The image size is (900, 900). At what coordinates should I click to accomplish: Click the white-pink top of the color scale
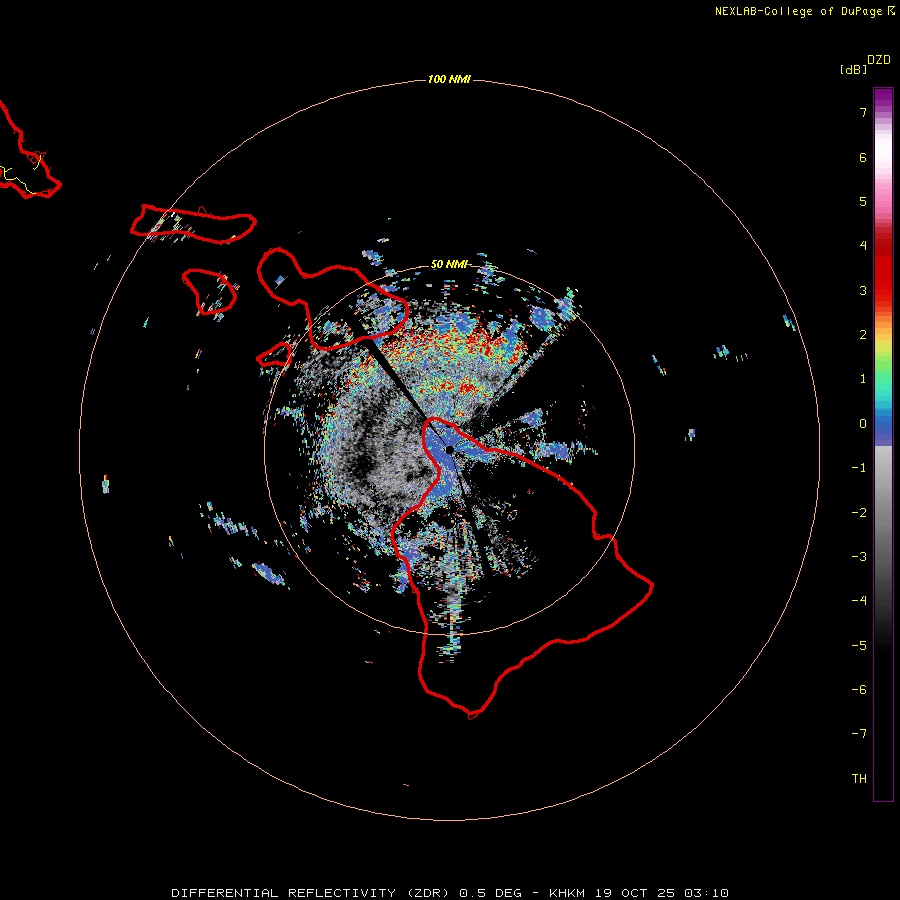pyautogui.click(x=883, y=152)
